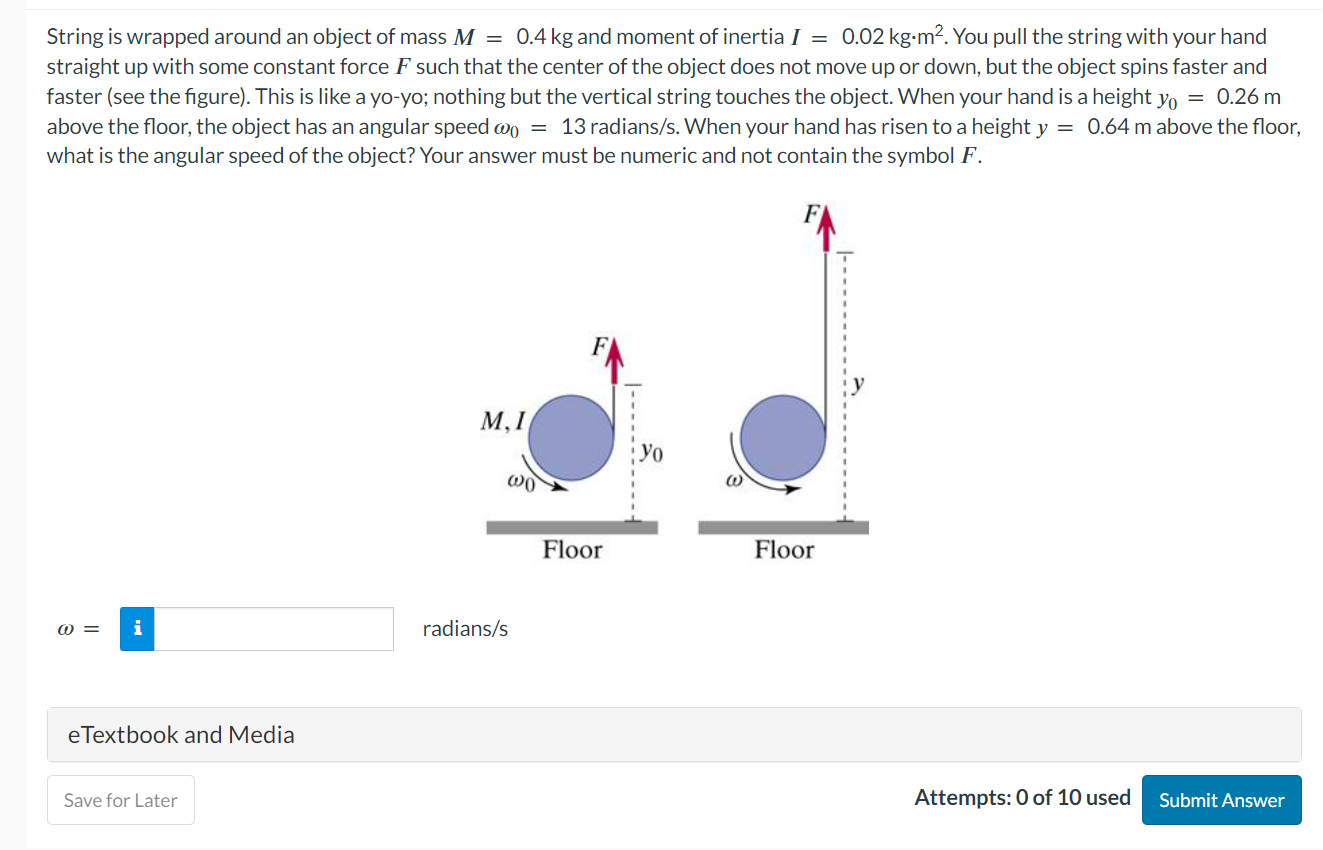Screen dimensions: 1323x850
Task: Click the y height marker in the right figure
Action: tap(858, 383)
